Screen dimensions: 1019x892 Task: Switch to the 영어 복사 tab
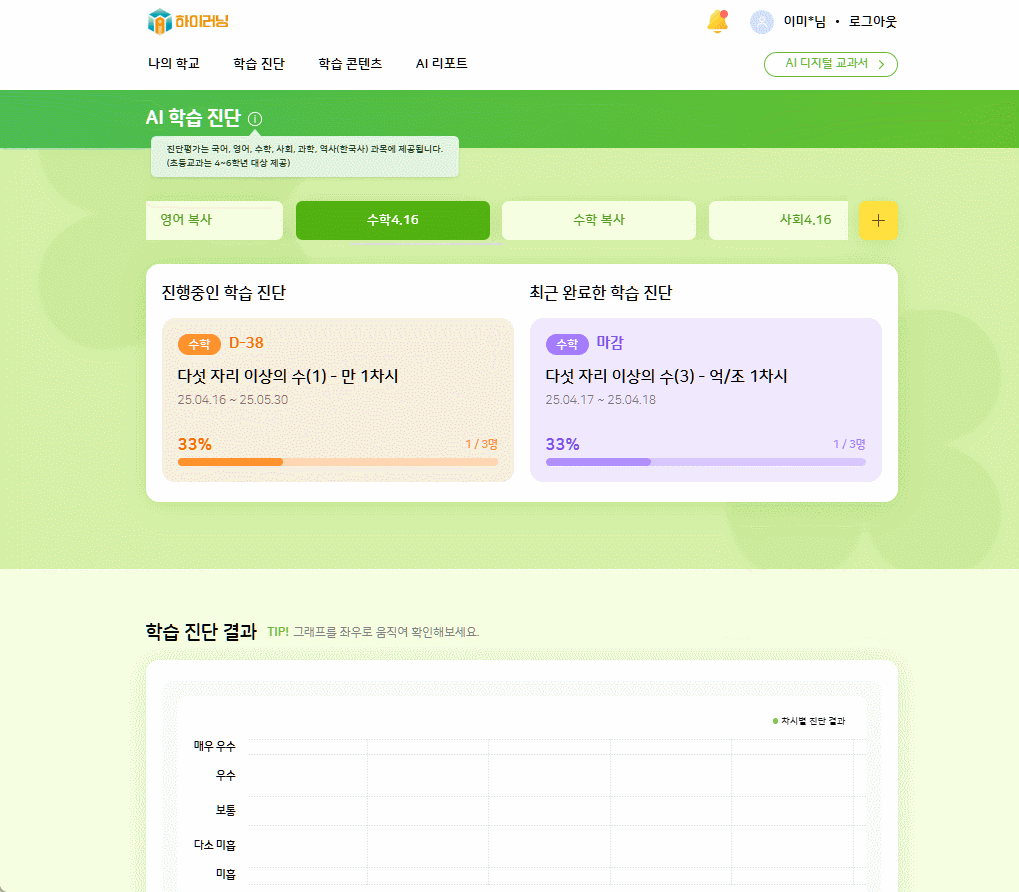214,221
